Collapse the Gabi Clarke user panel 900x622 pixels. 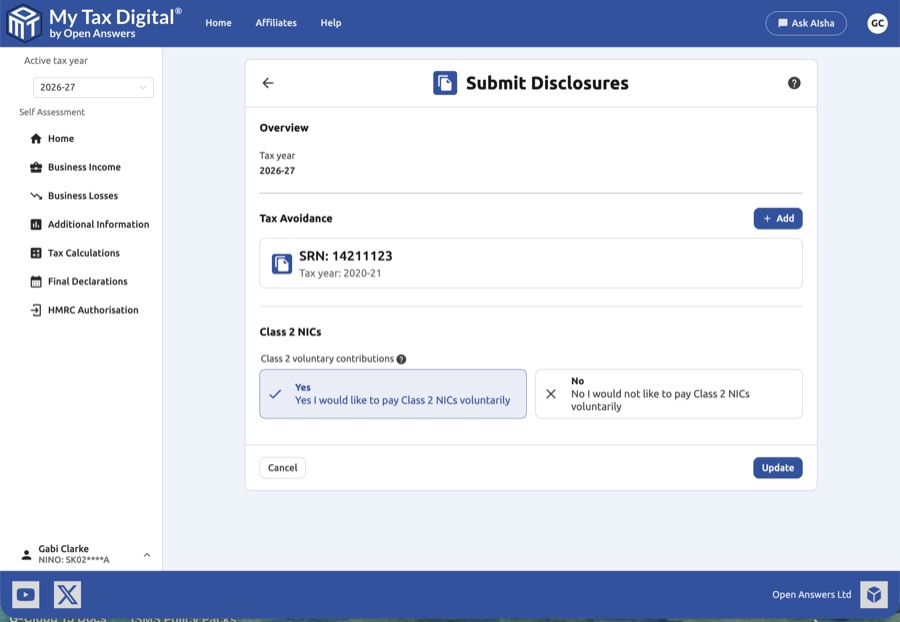(x=146, y=553)
